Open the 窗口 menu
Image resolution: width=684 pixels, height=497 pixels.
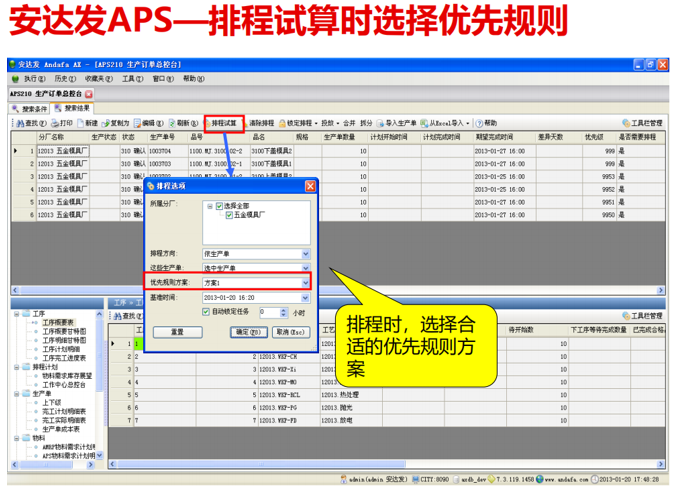163,79
